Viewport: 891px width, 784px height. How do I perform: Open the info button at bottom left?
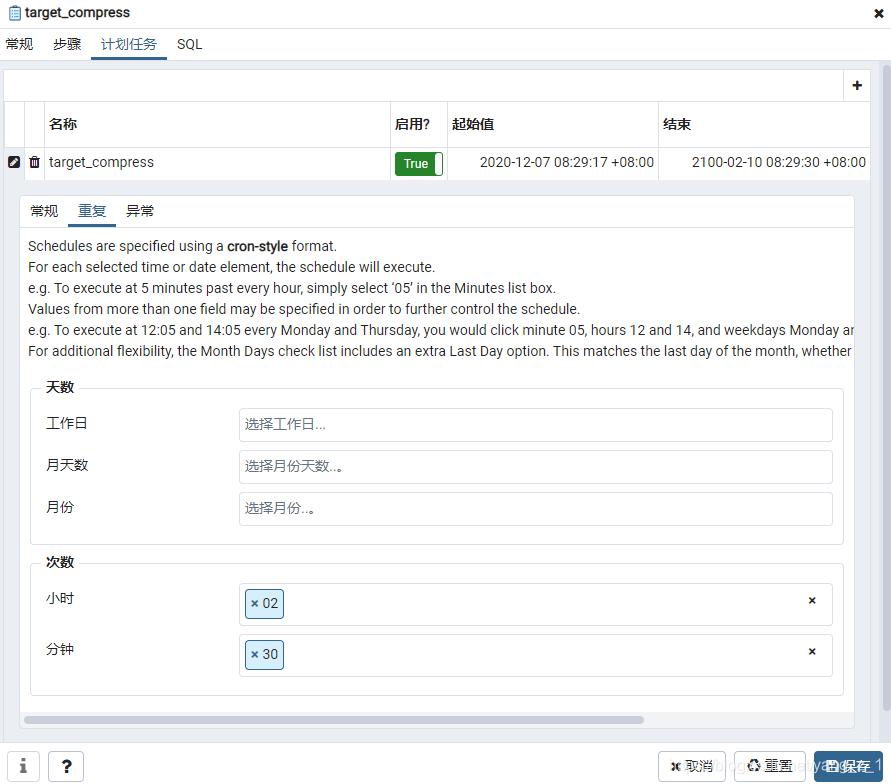tap(23, 766)
